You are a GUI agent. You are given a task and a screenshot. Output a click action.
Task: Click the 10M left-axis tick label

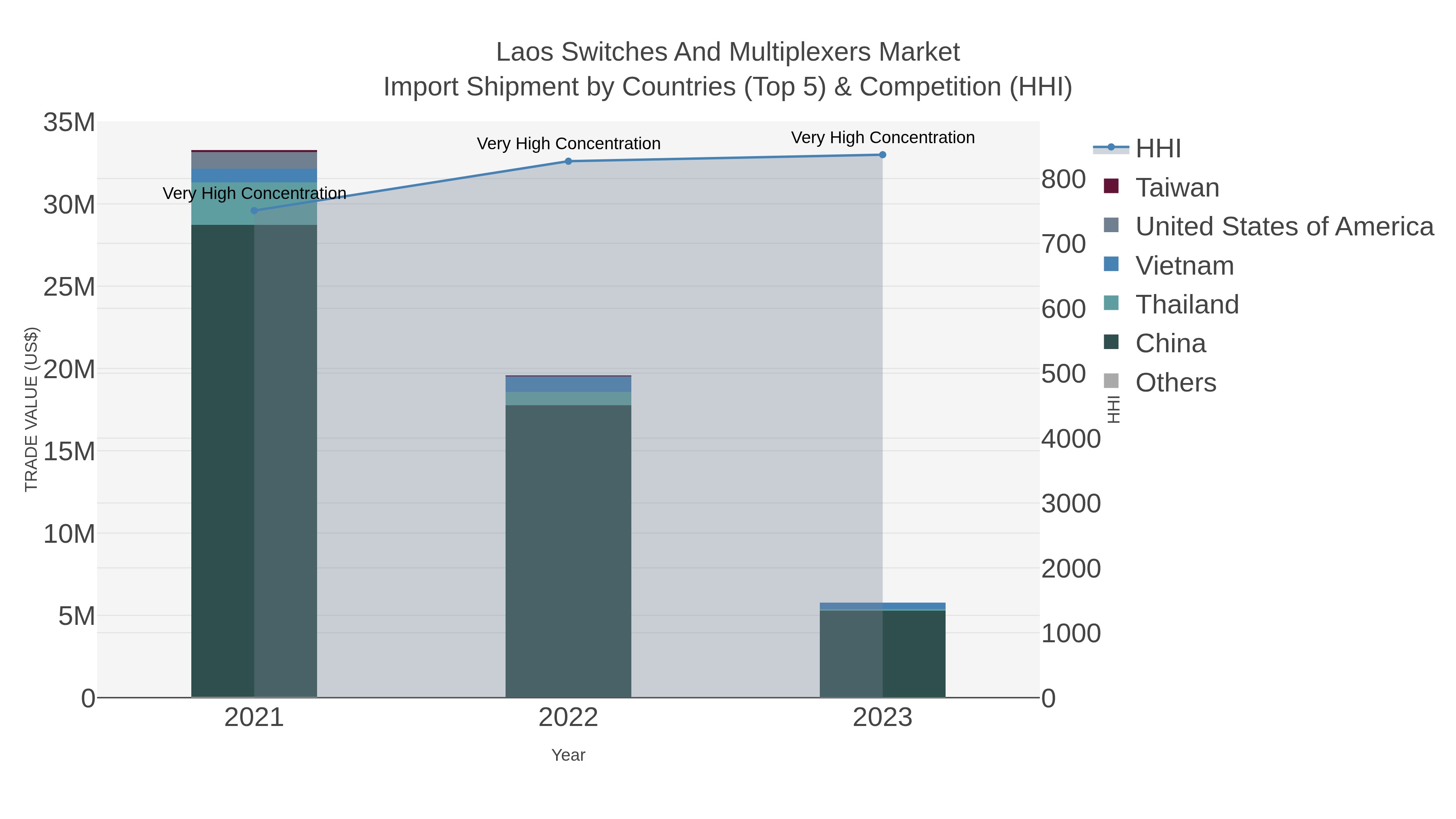[70, 534]
